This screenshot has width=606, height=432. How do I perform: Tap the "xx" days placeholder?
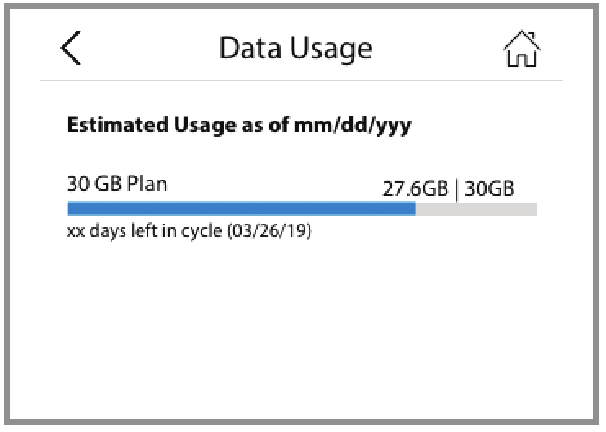click(74, 231)
